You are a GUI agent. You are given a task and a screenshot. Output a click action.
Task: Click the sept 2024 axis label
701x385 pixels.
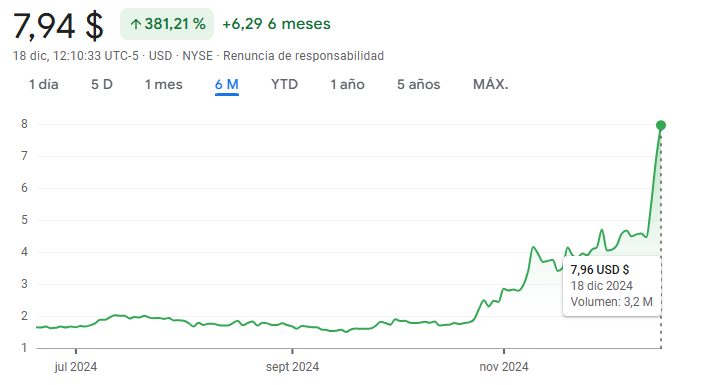[x=292, y=367]
